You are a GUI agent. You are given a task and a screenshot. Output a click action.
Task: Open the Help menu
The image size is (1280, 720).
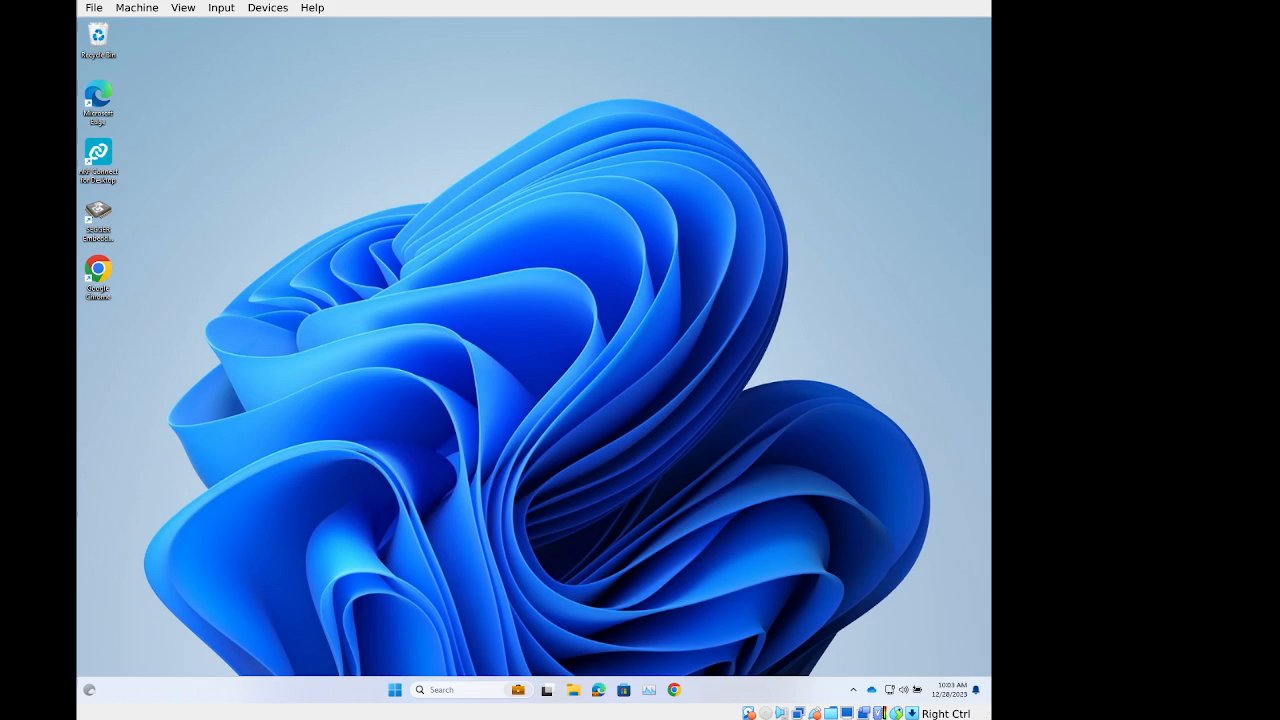pyautogui.click(x=312, y=8)
